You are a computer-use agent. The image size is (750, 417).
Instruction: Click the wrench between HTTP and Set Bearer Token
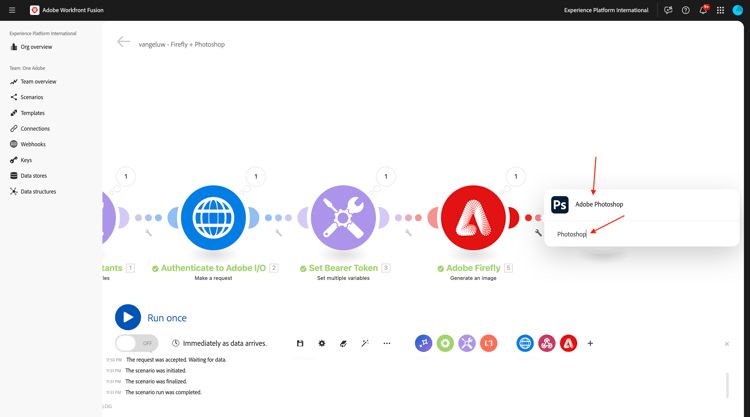pyautogui.click(x=278, y=233)
